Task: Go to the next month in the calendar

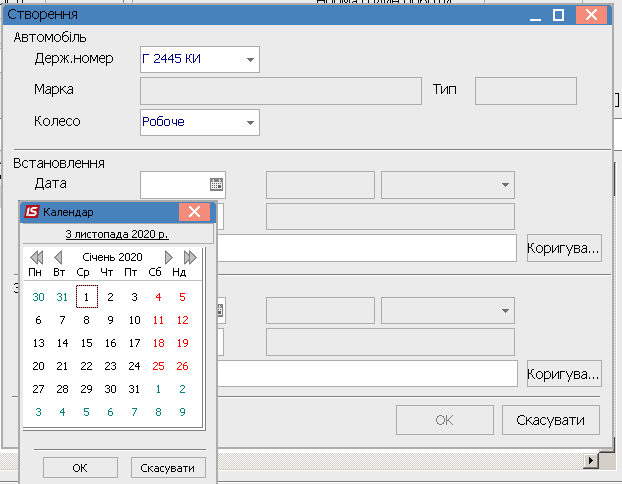Action: coord(169,257)
